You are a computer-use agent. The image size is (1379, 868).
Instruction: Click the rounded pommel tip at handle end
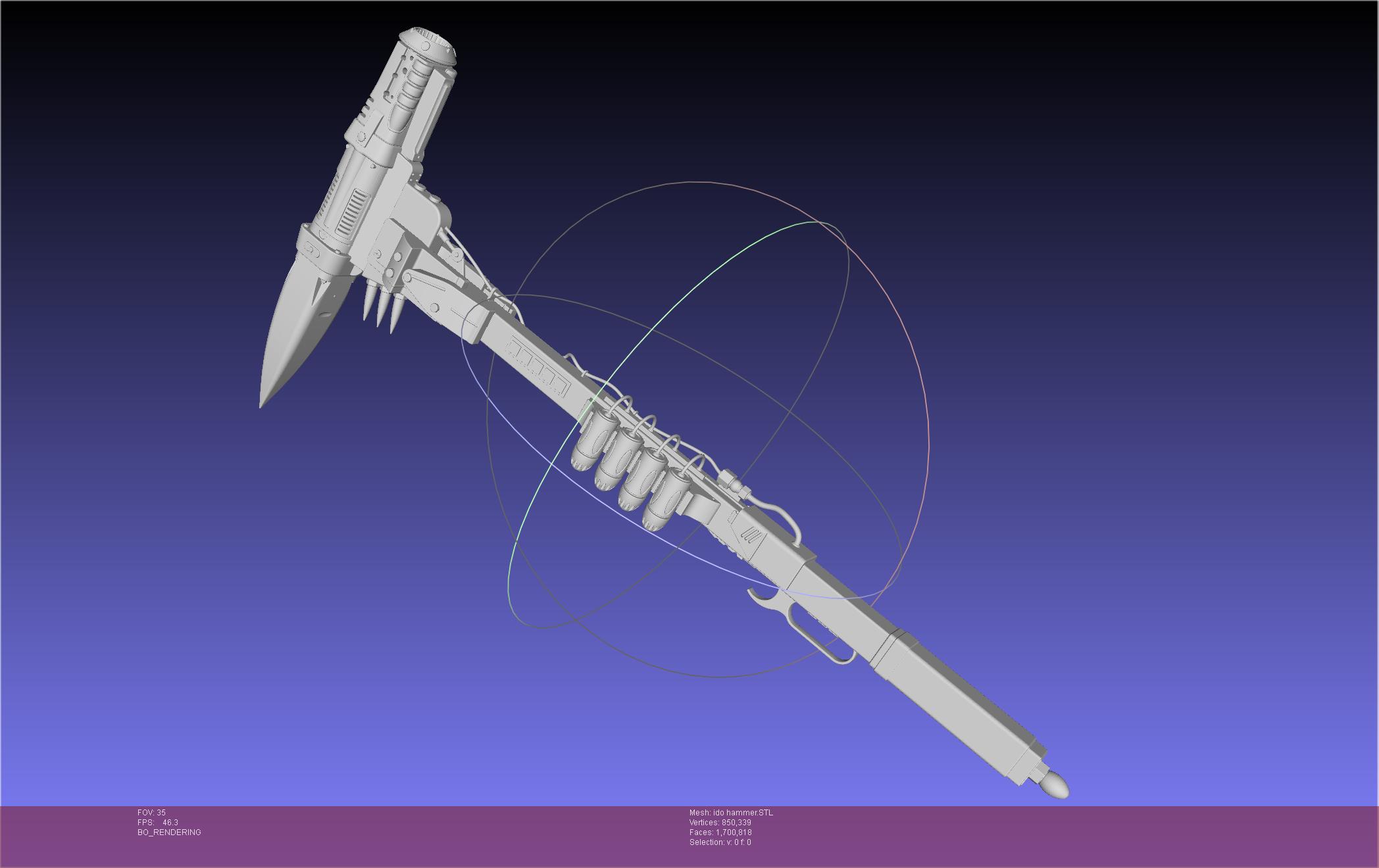(x=1053, y=786)
